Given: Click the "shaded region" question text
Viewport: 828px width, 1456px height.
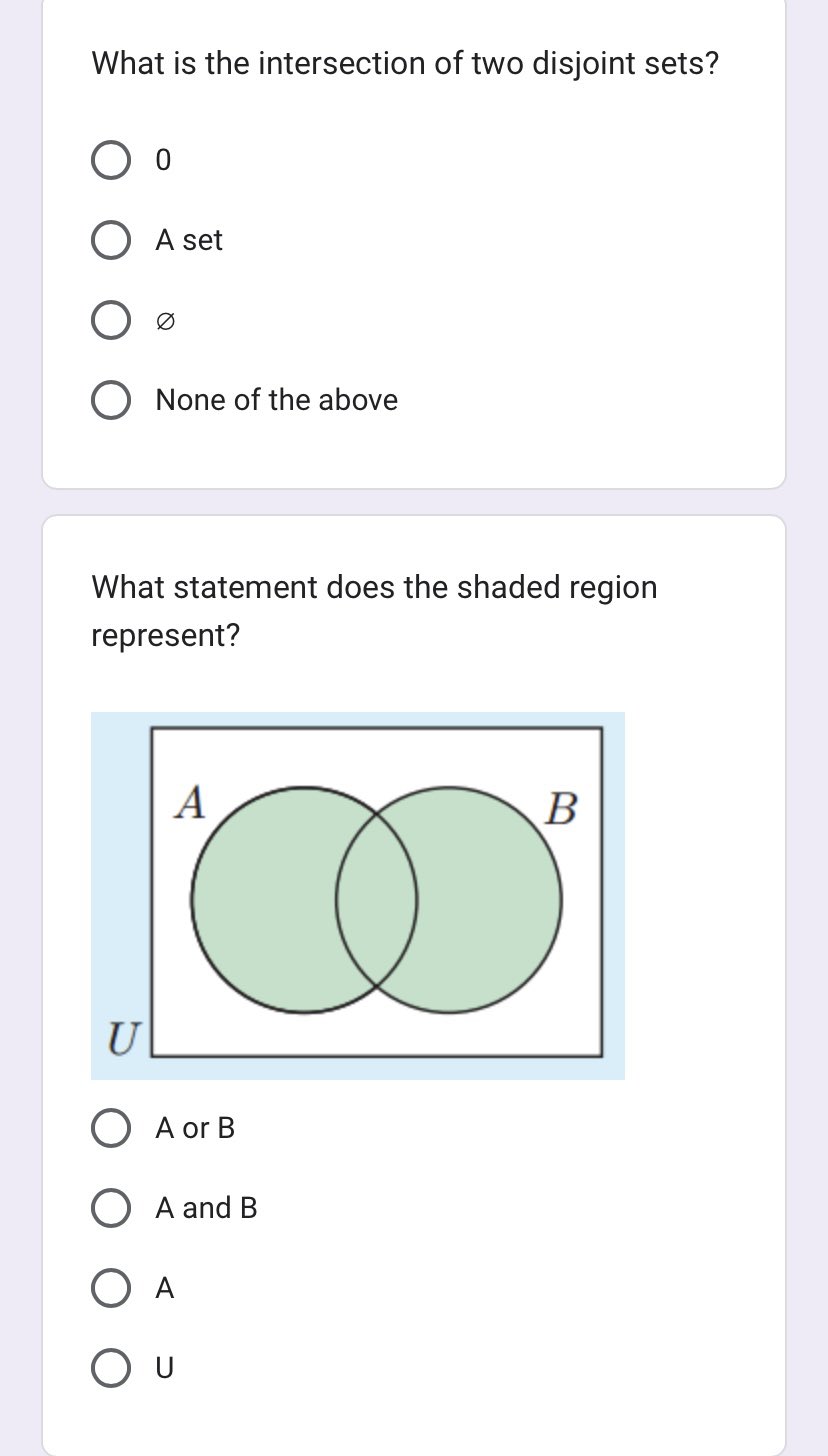Looking at the screenshot, I should point(373,610).
